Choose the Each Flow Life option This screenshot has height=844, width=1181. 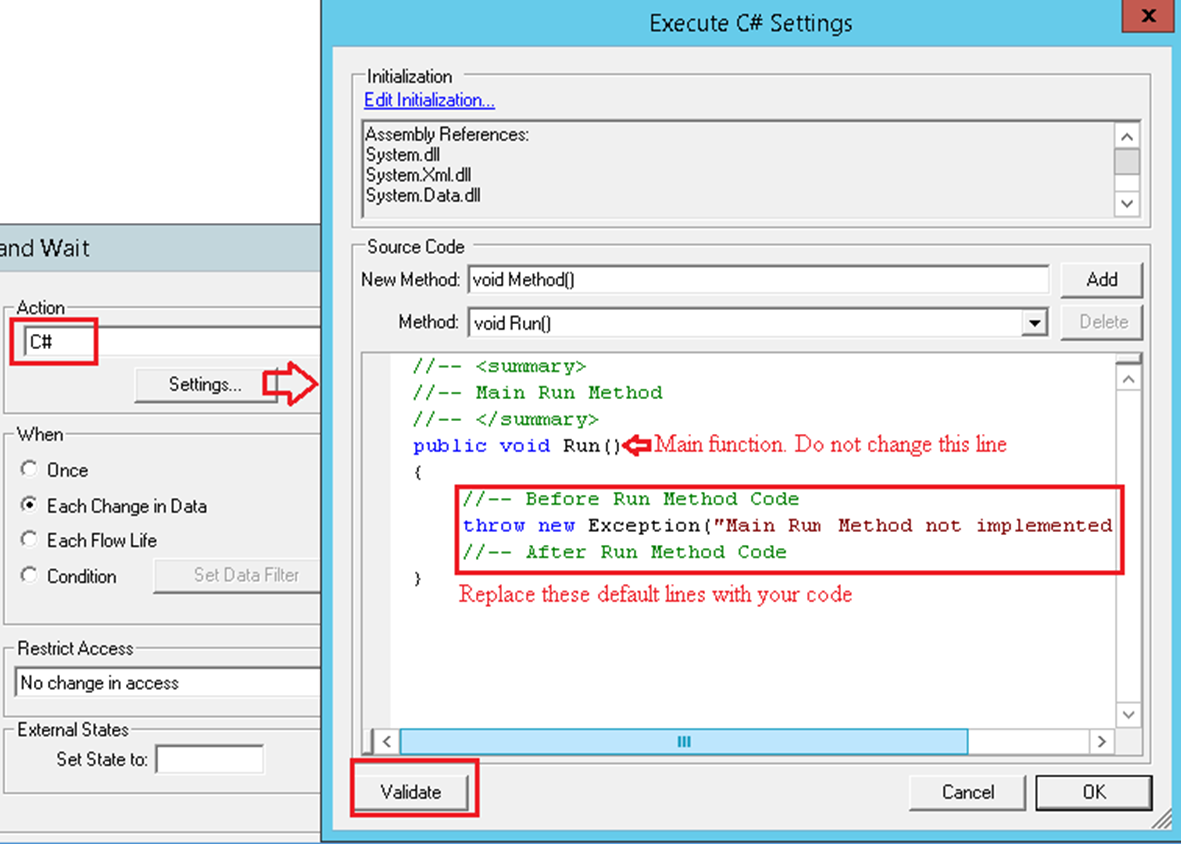pos(29,540)
